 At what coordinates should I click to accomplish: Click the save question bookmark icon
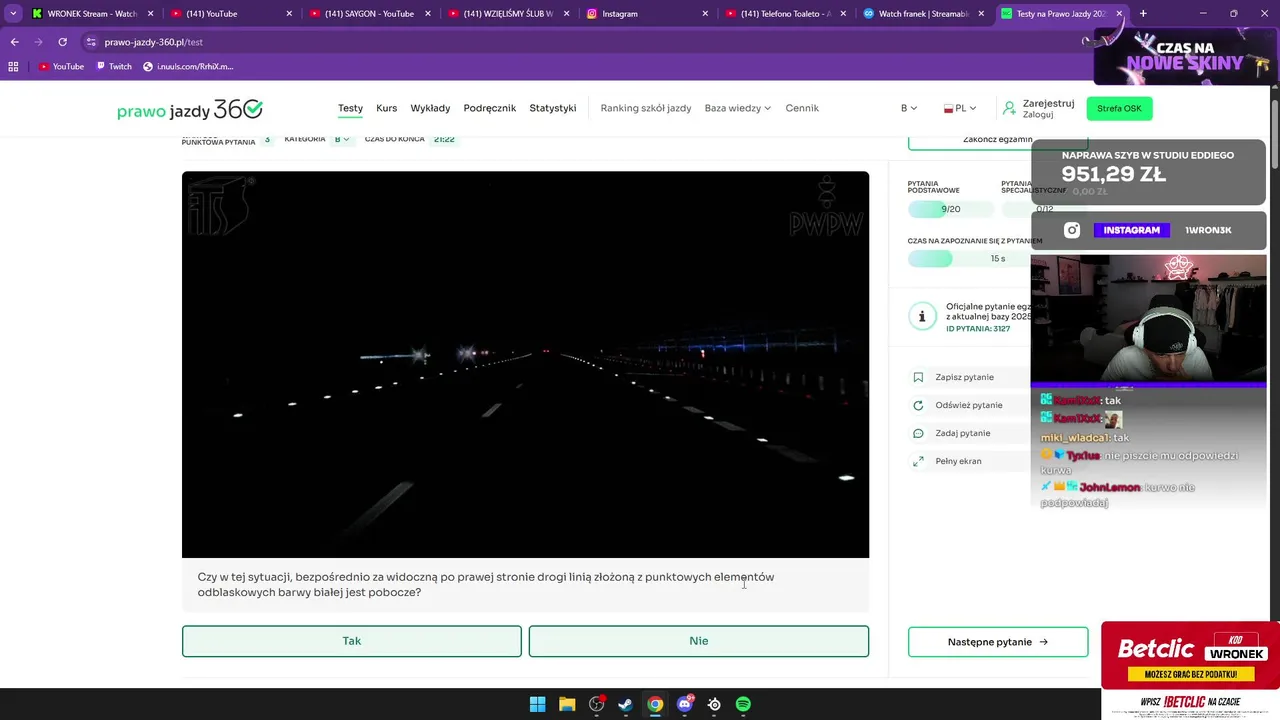coord(918,377)
